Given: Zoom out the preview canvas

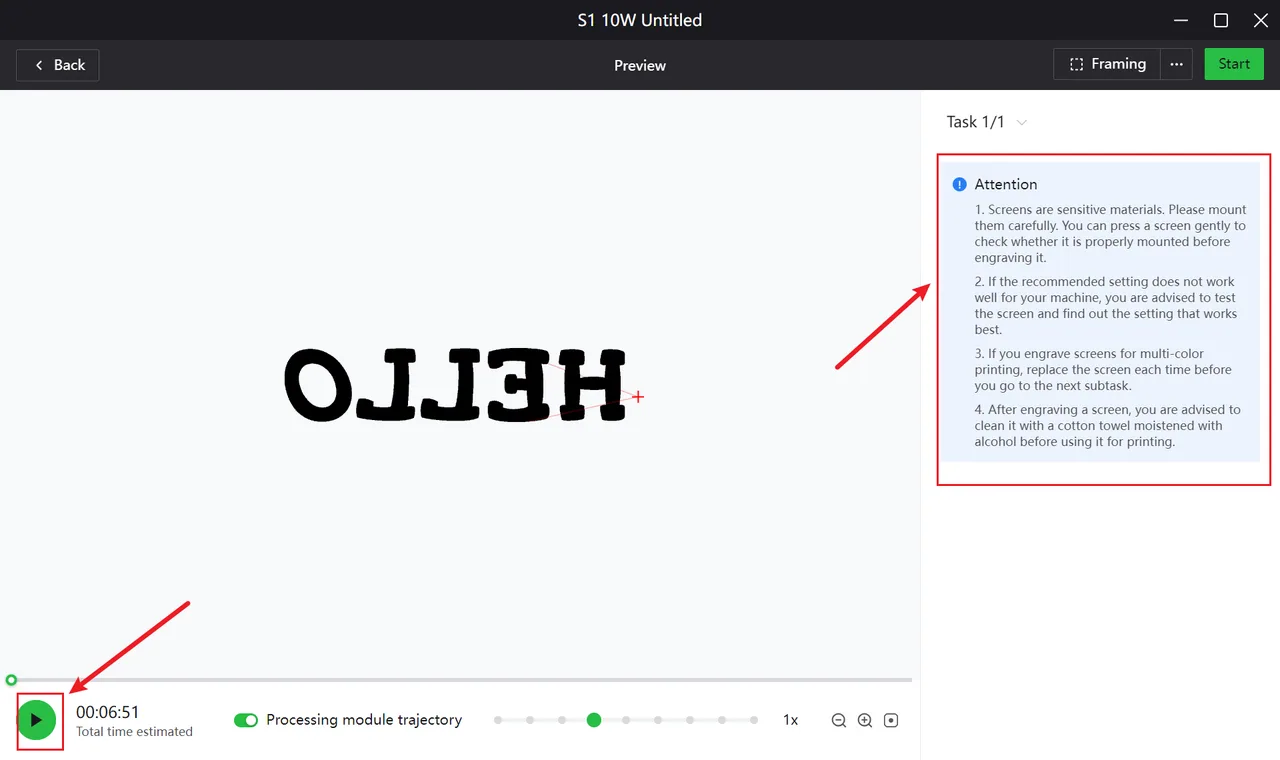Looking at the screenshot, I should [839, 720].
